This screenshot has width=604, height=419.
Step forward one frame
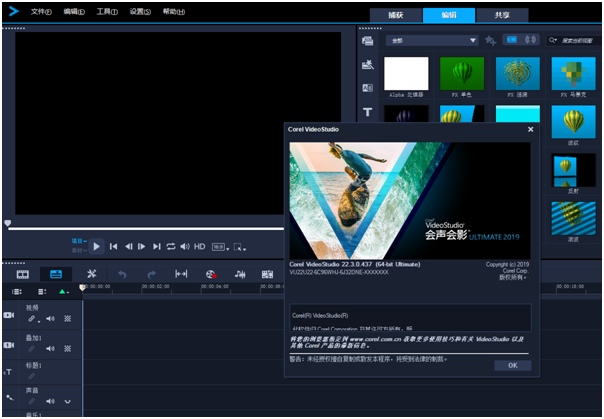142,246
